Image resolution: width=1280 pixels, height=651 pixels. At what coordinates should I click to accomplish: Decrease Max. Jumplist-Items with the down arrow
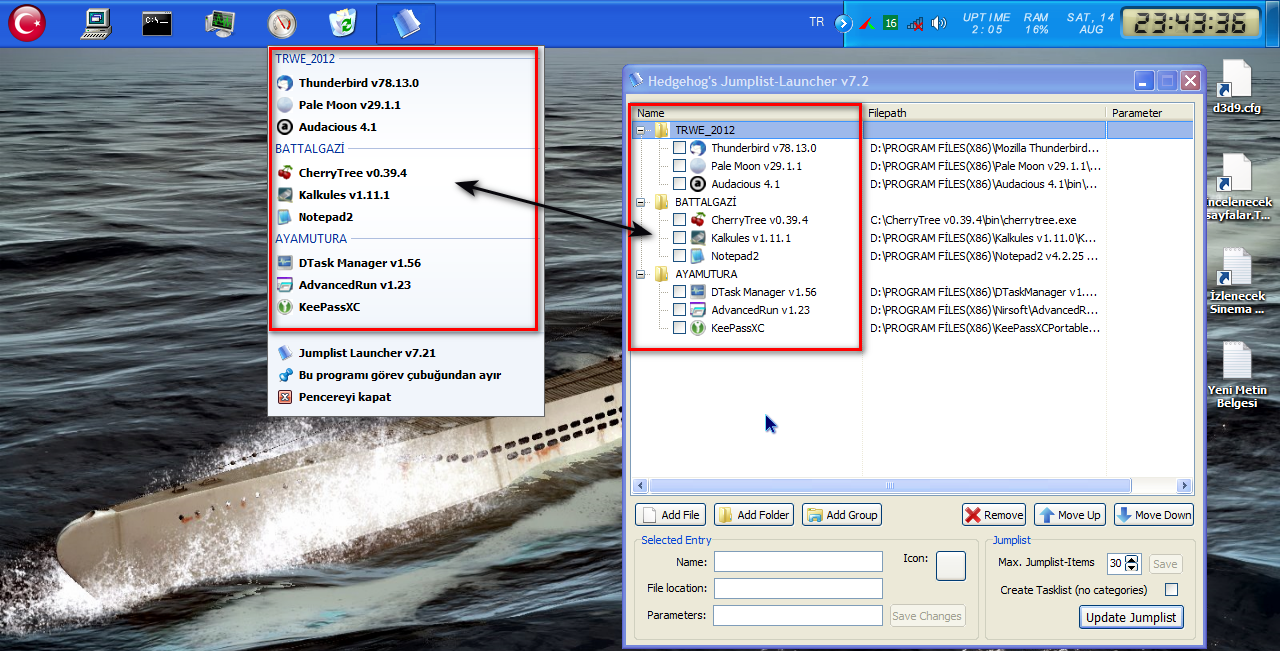(x=1132, y=568)
